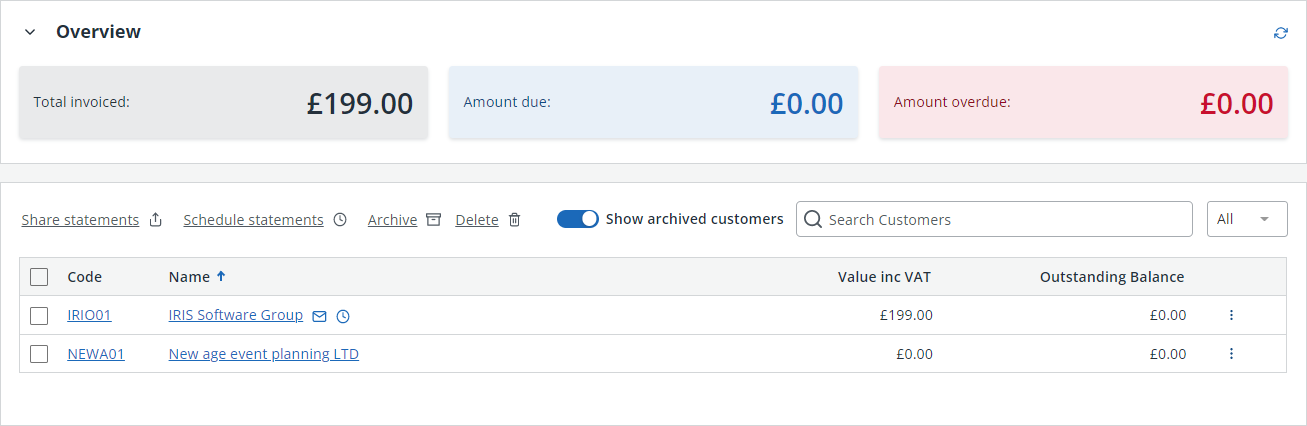This screenshot has height=426, width=1307.
Task: Click the archive box icon
Action: click(433, 220)
